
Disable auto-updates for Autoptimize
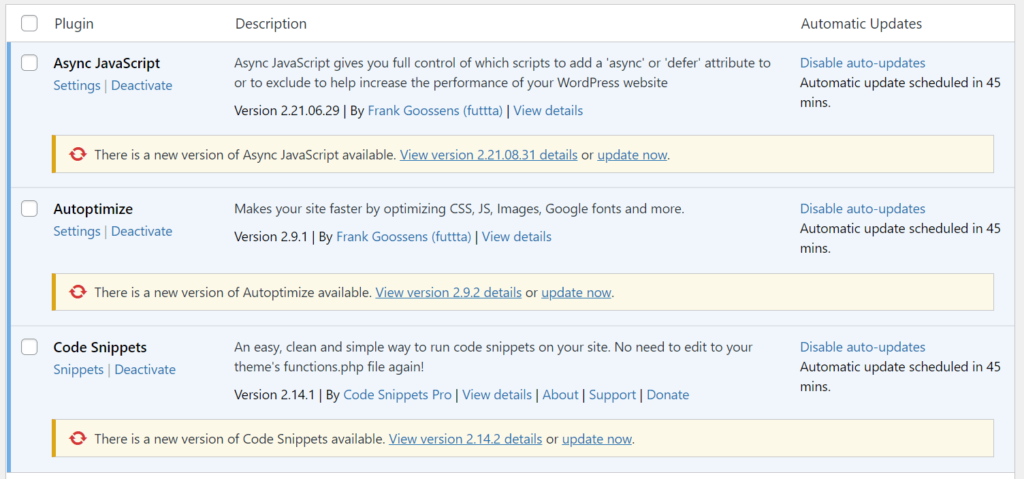862,209
